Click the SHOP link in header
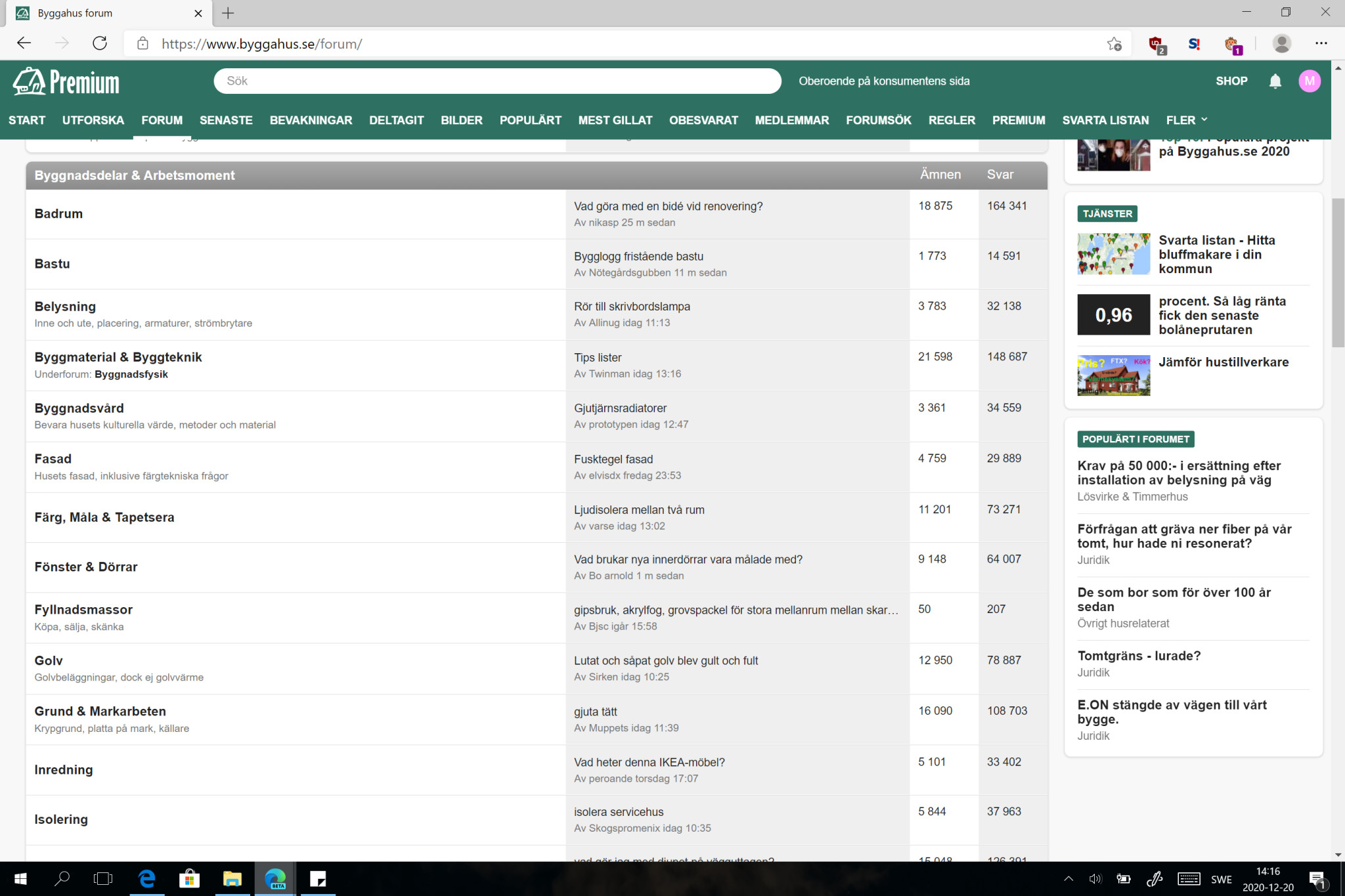The width and height of the screenshot is (1345, 896). [1231, 81]
